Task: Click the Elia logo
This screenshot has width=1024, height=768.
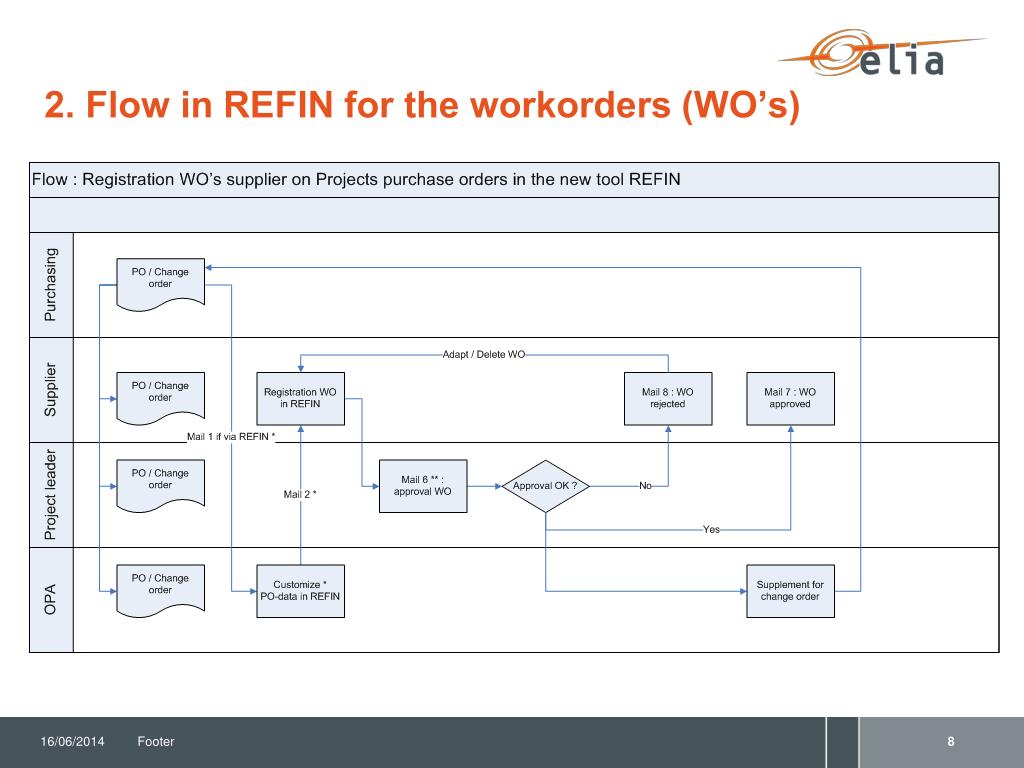Action: coord(882,52)
